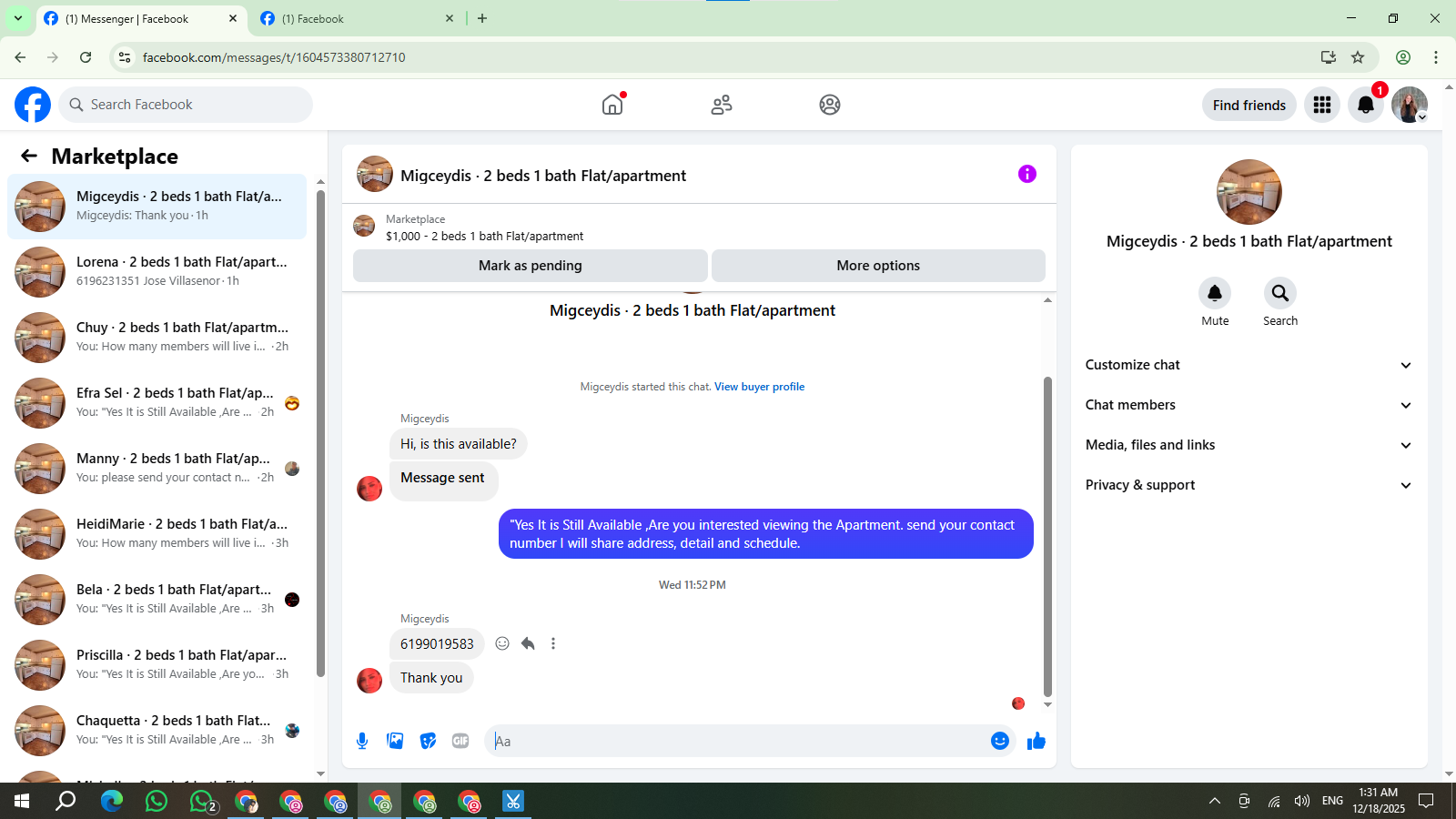This screenshot has width=1456, height=819.
Task: Choose a sticker icon
Action: [x=428, y=741]
